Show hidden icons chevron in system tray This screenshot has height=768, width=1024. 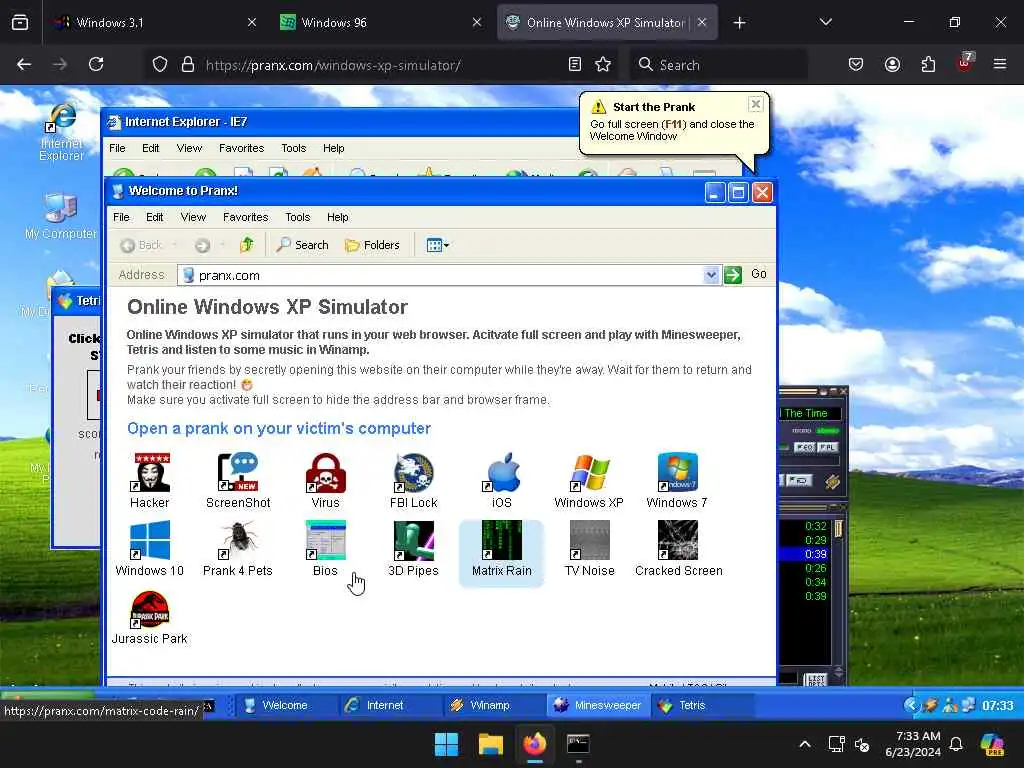pos(805,744)
